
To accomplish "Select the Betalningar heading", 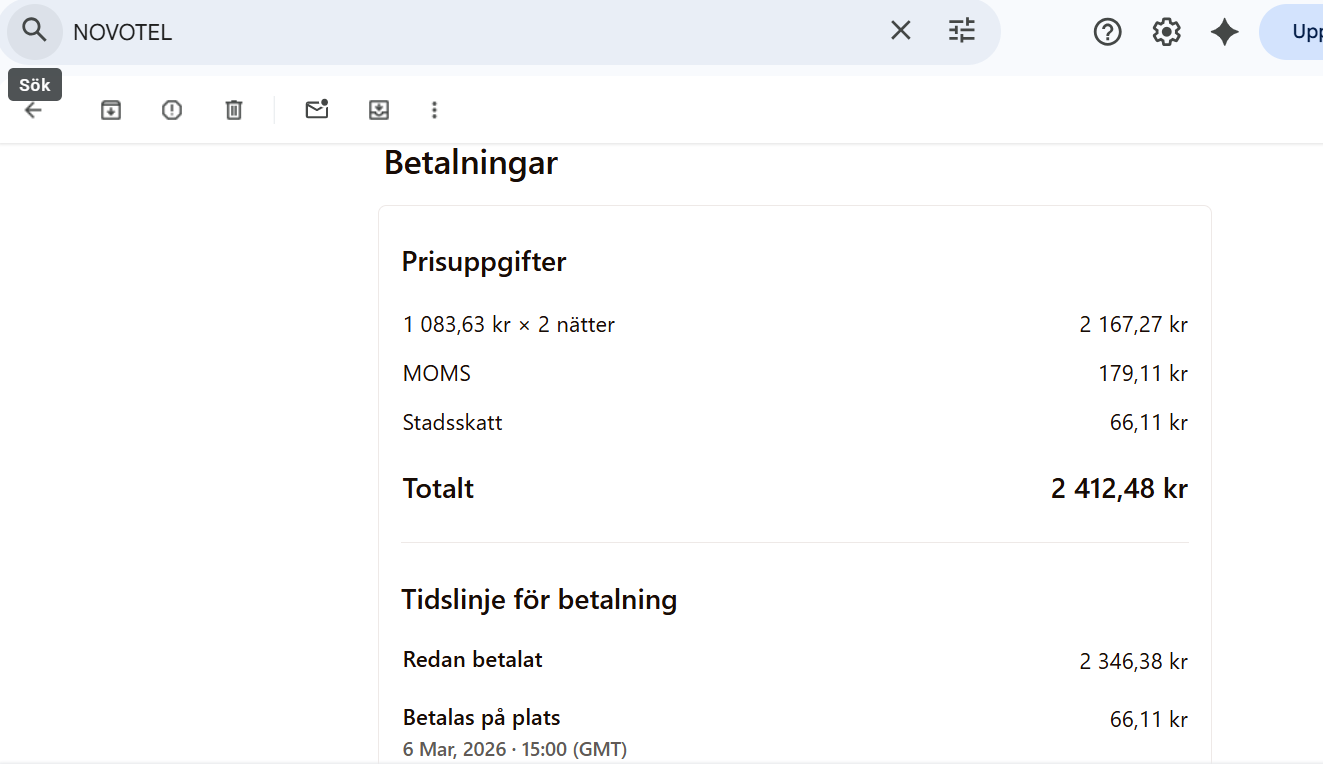I will [471, 163].
